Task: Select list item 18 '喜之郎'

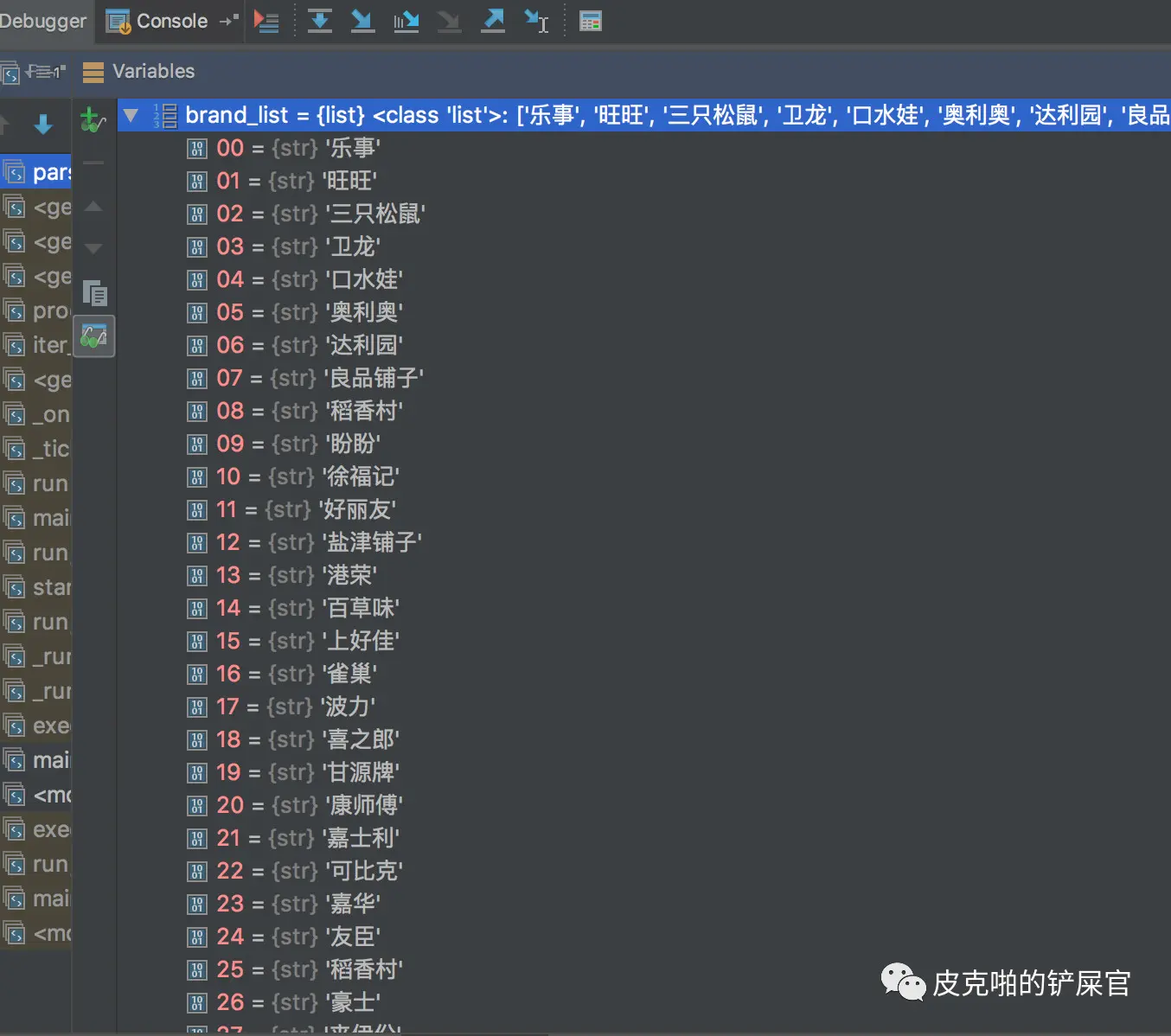Action: pos(643,739)
